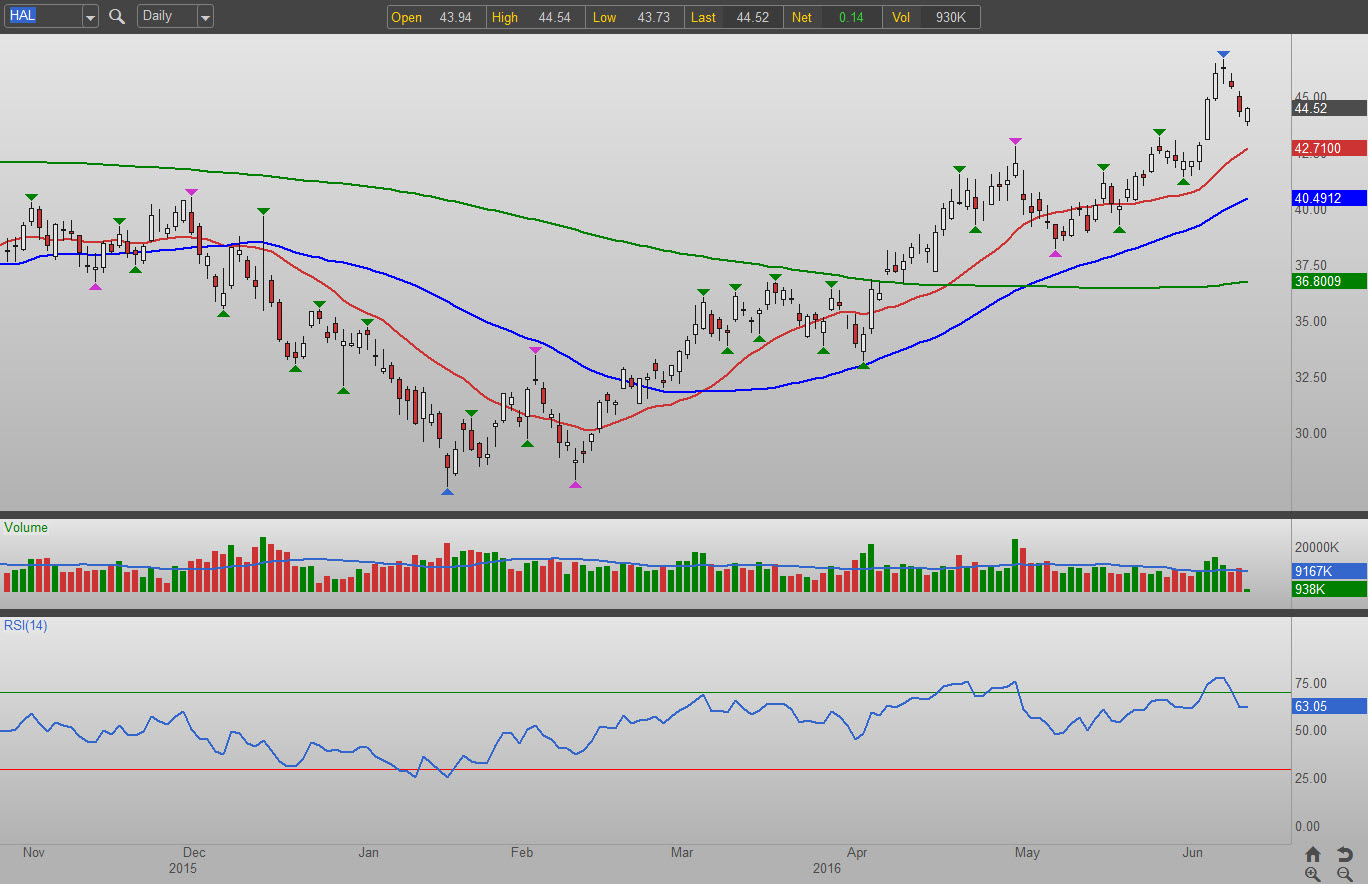This screenshot has height=884, width=1368.
Task: Click the symbol search magnifier icon
Action: pos(117,17)
